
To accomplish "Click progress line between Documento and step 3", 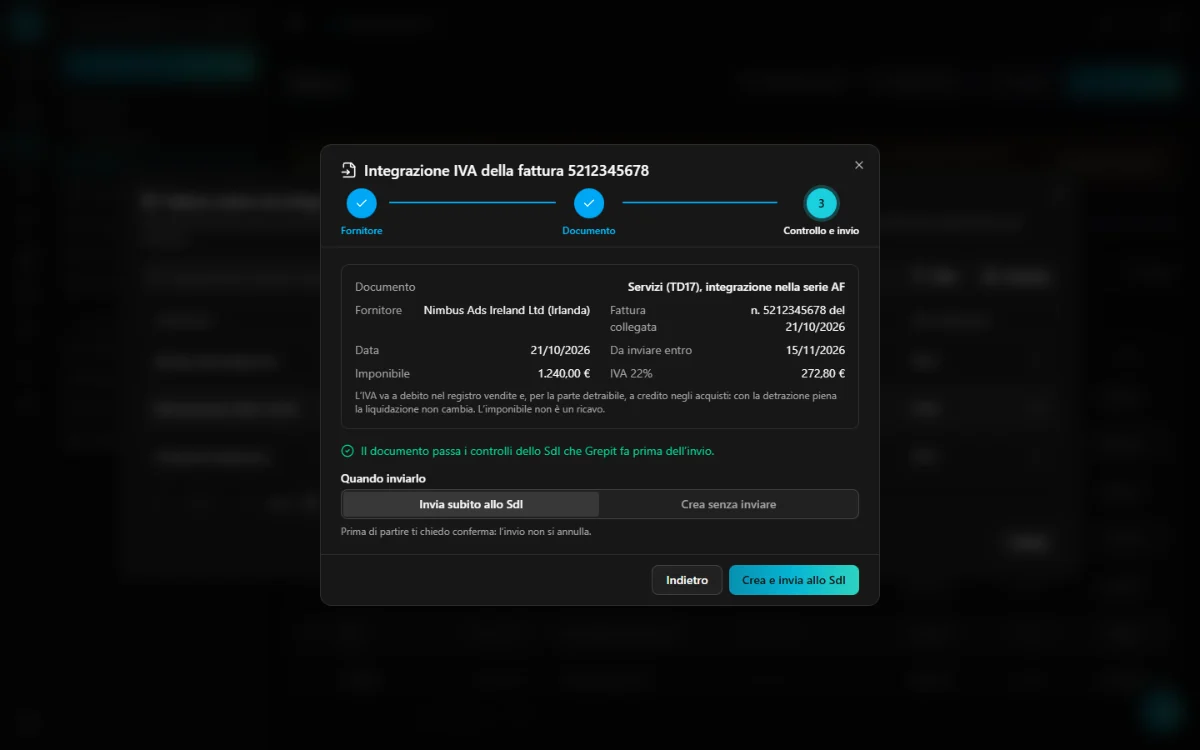I will 700,202.
